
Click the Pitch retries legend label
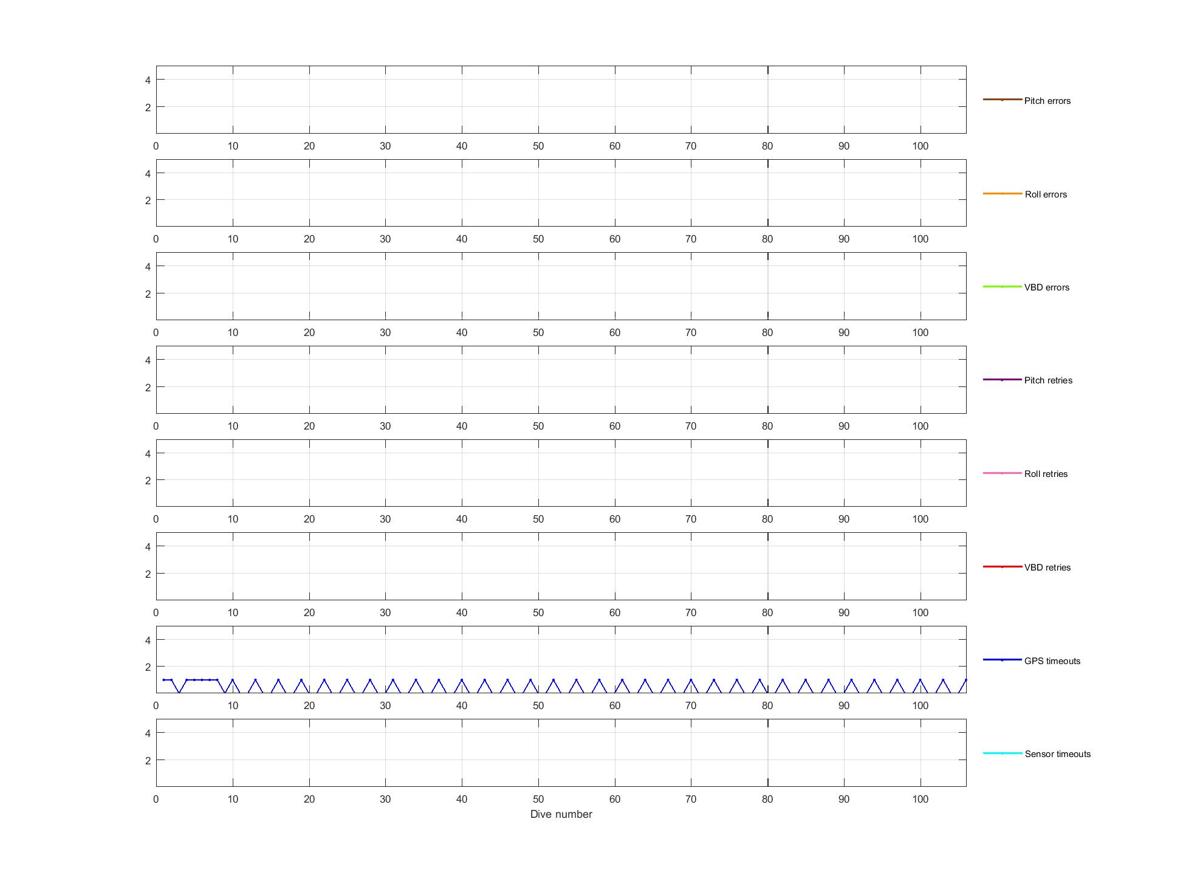coord(1048,380)
